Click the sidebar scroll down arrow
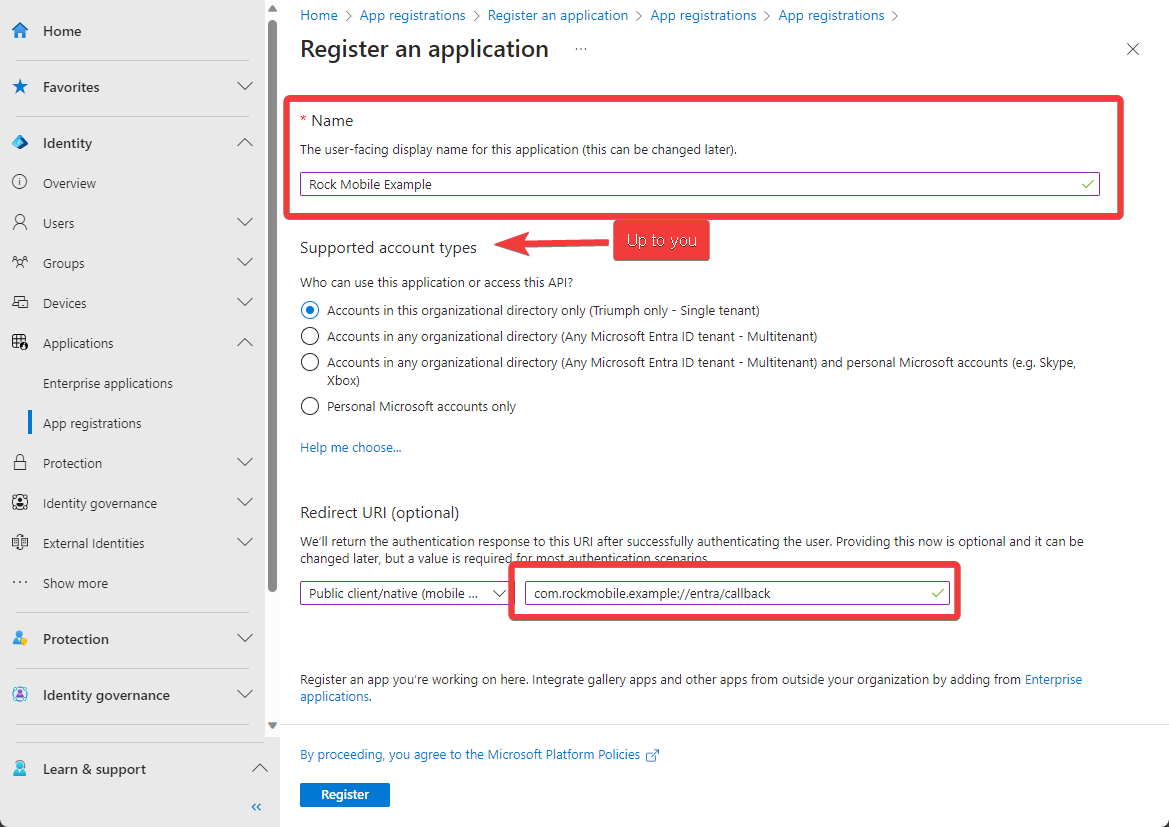 (272, 725)
